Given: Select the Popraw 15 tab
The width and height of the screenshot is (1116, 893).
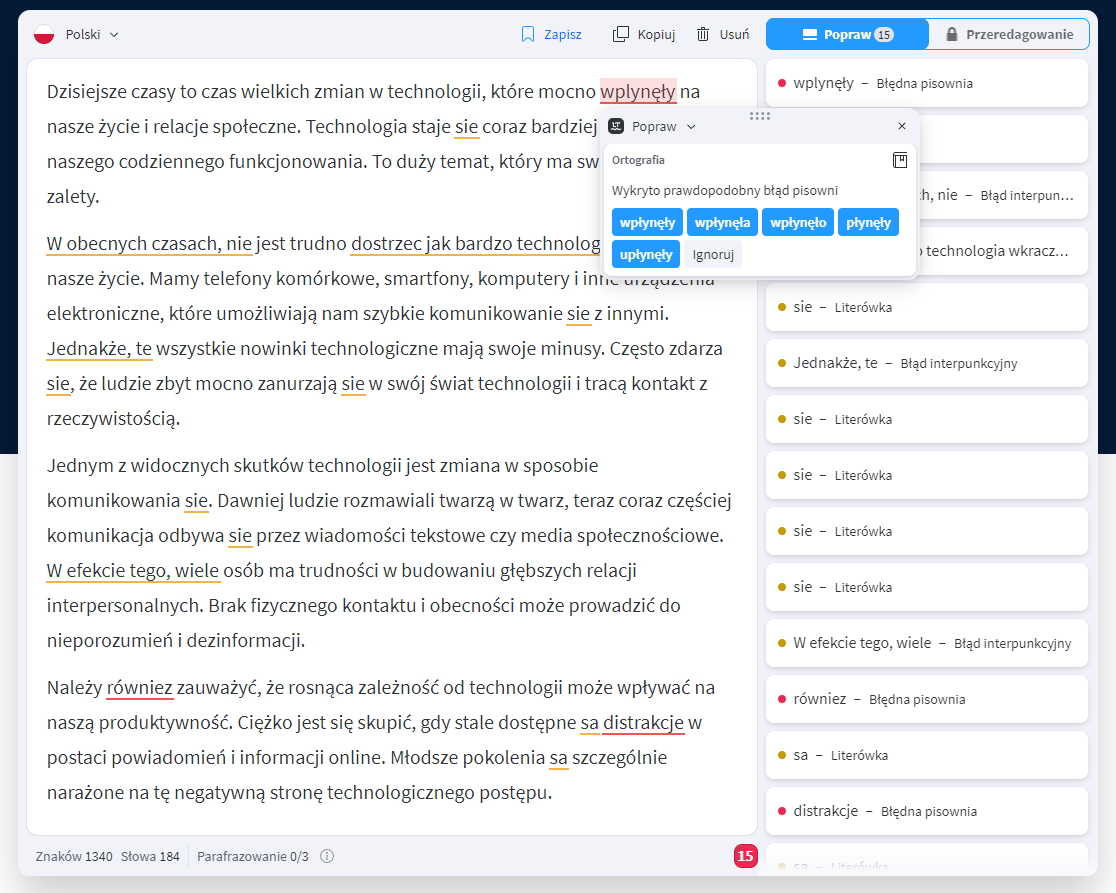Looking at the screenshot, I should (x=847, y=34).
